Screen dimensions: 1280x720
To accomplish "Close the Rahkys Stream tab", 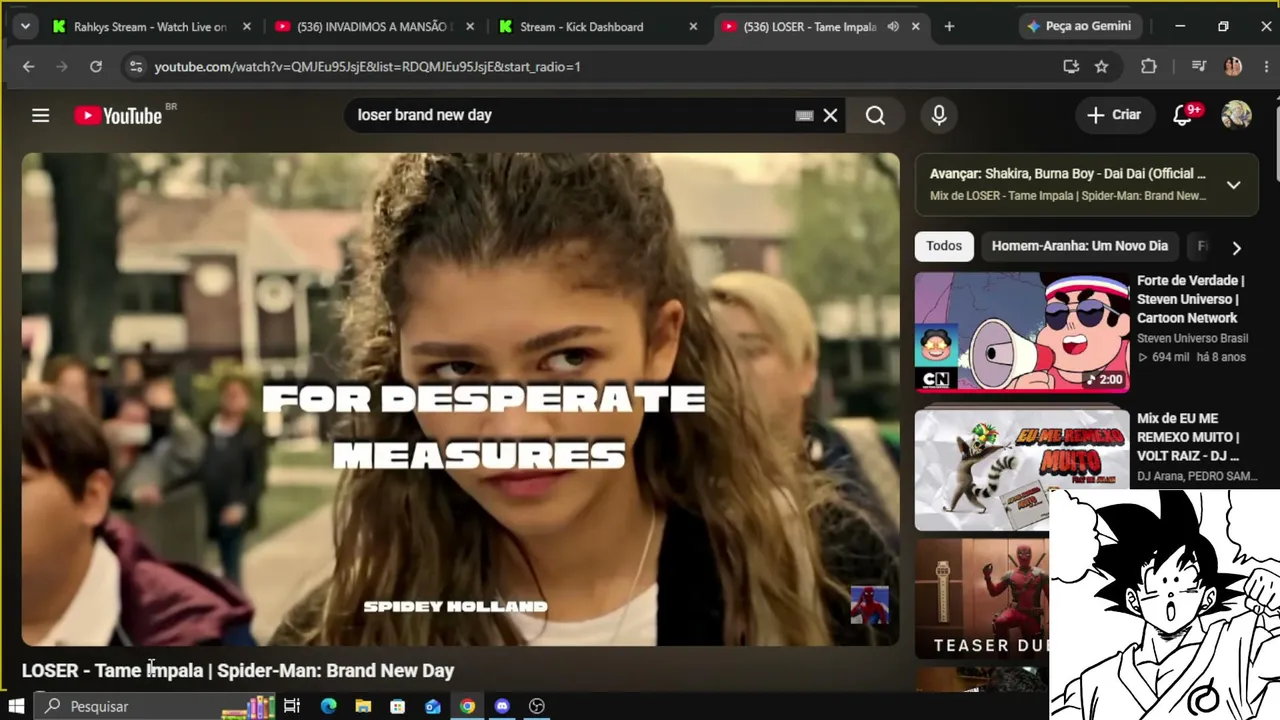I will click(x=247, y=27).
